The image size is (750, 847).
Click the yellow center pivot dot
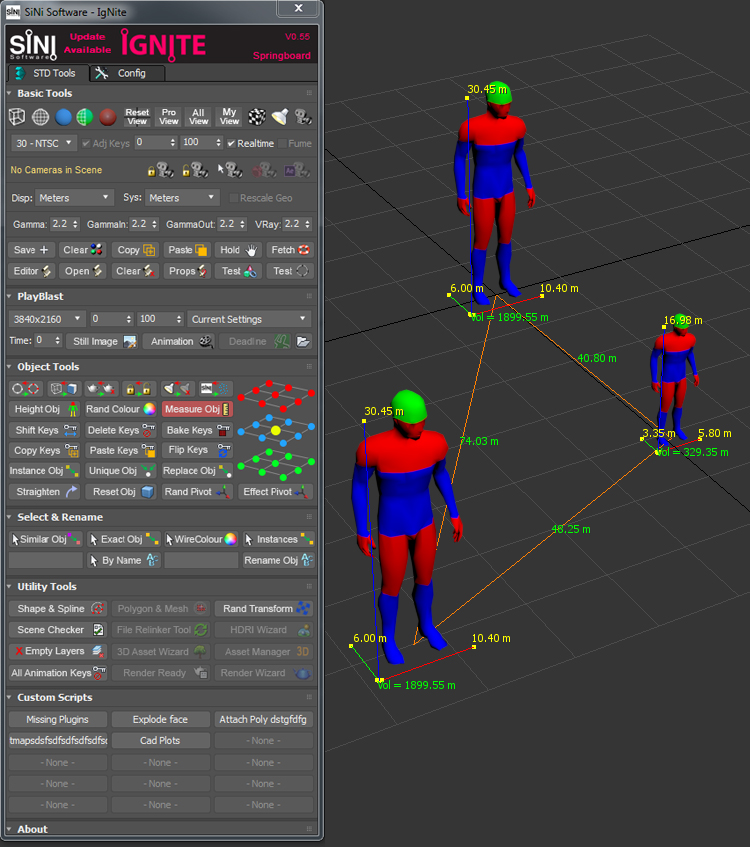click(276, 430)
